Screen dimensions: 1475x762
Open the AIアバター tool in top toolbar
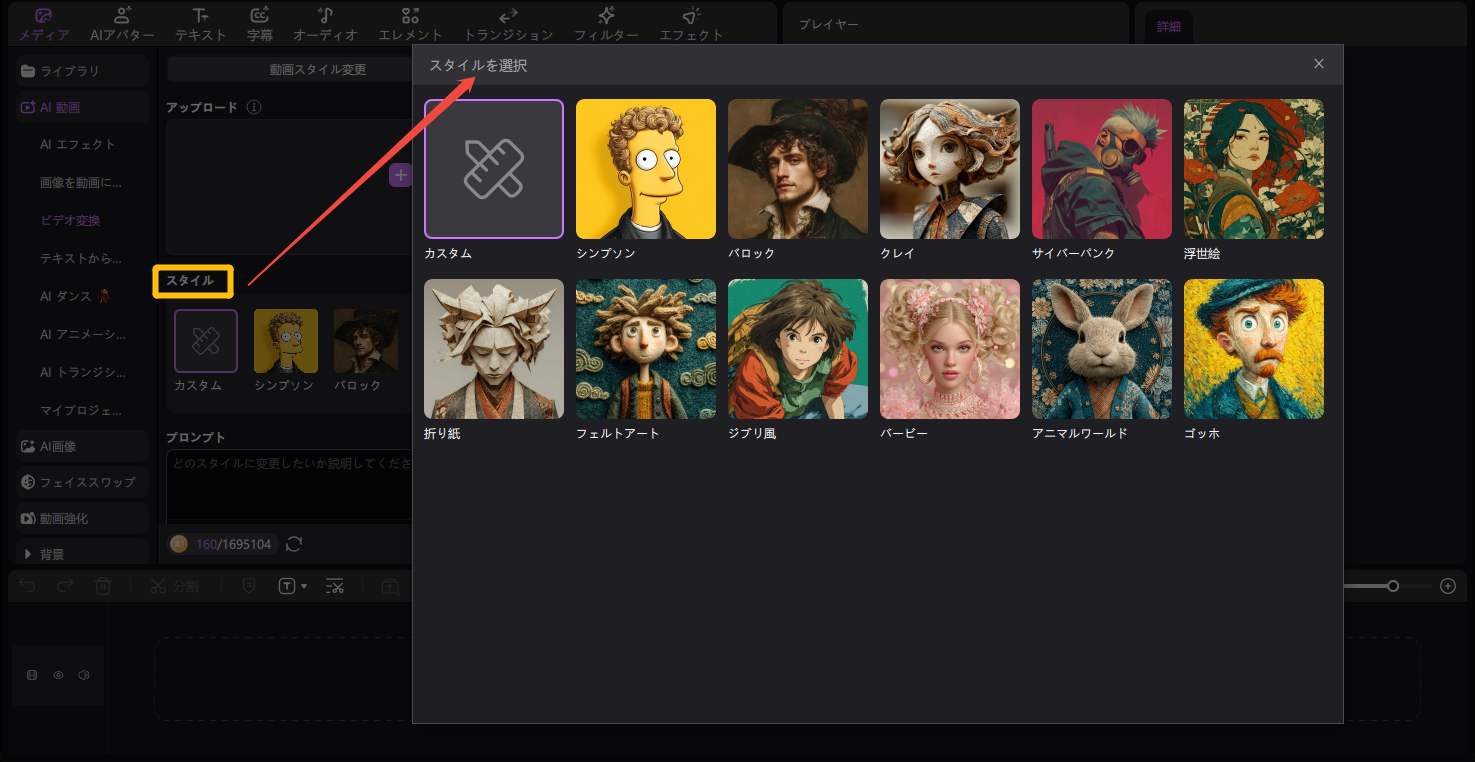[x=122, y=24]
